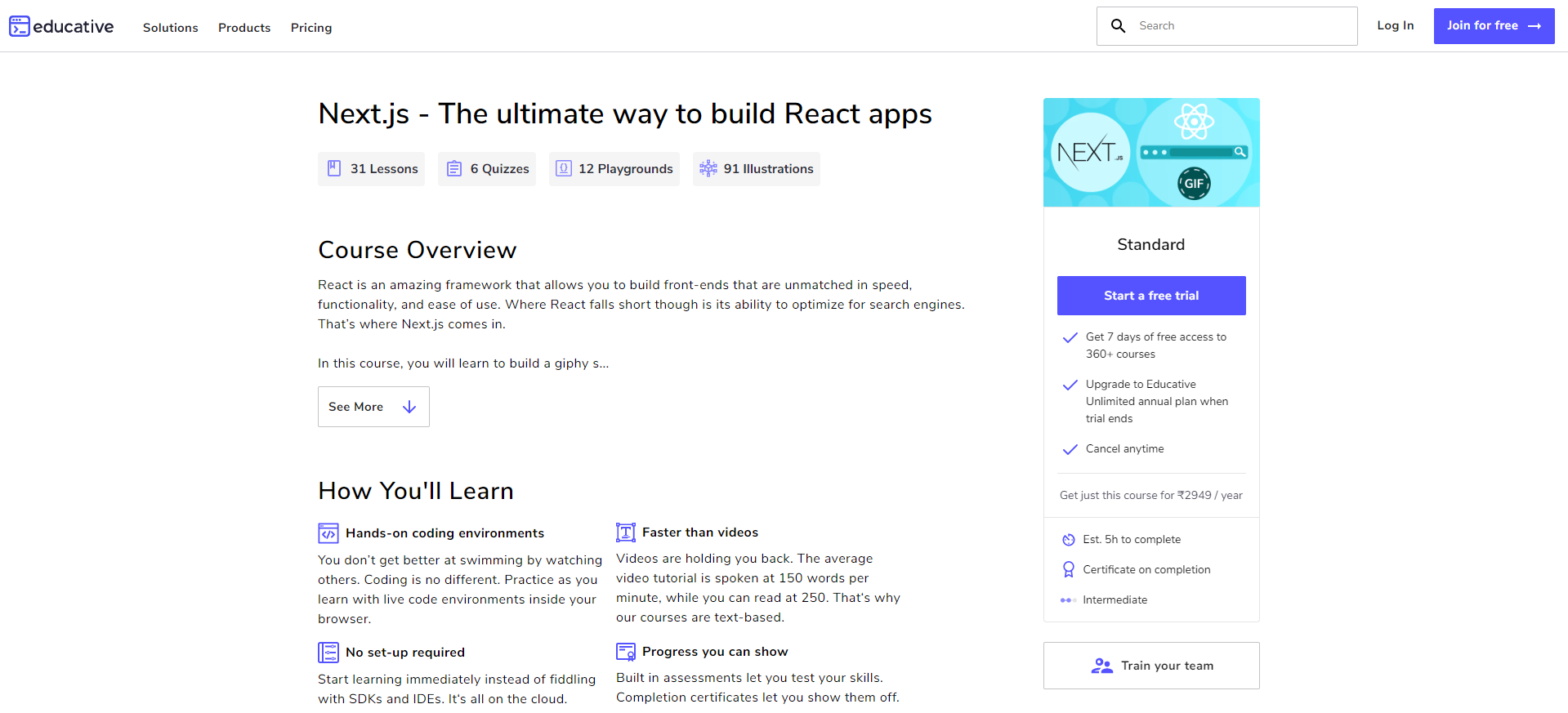This screenshot has width=1568, height=713.
Task: Click the clock icon beside Est. 5h
Action: (x=1069, y=540)
